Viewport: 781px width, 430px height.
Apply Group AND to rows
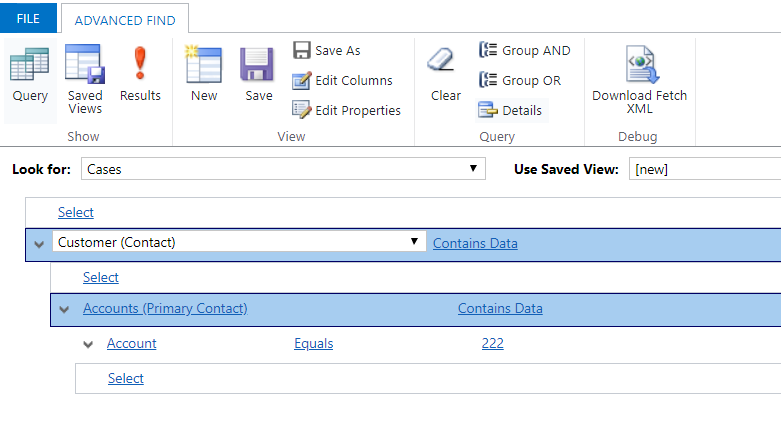pos(524,50)
